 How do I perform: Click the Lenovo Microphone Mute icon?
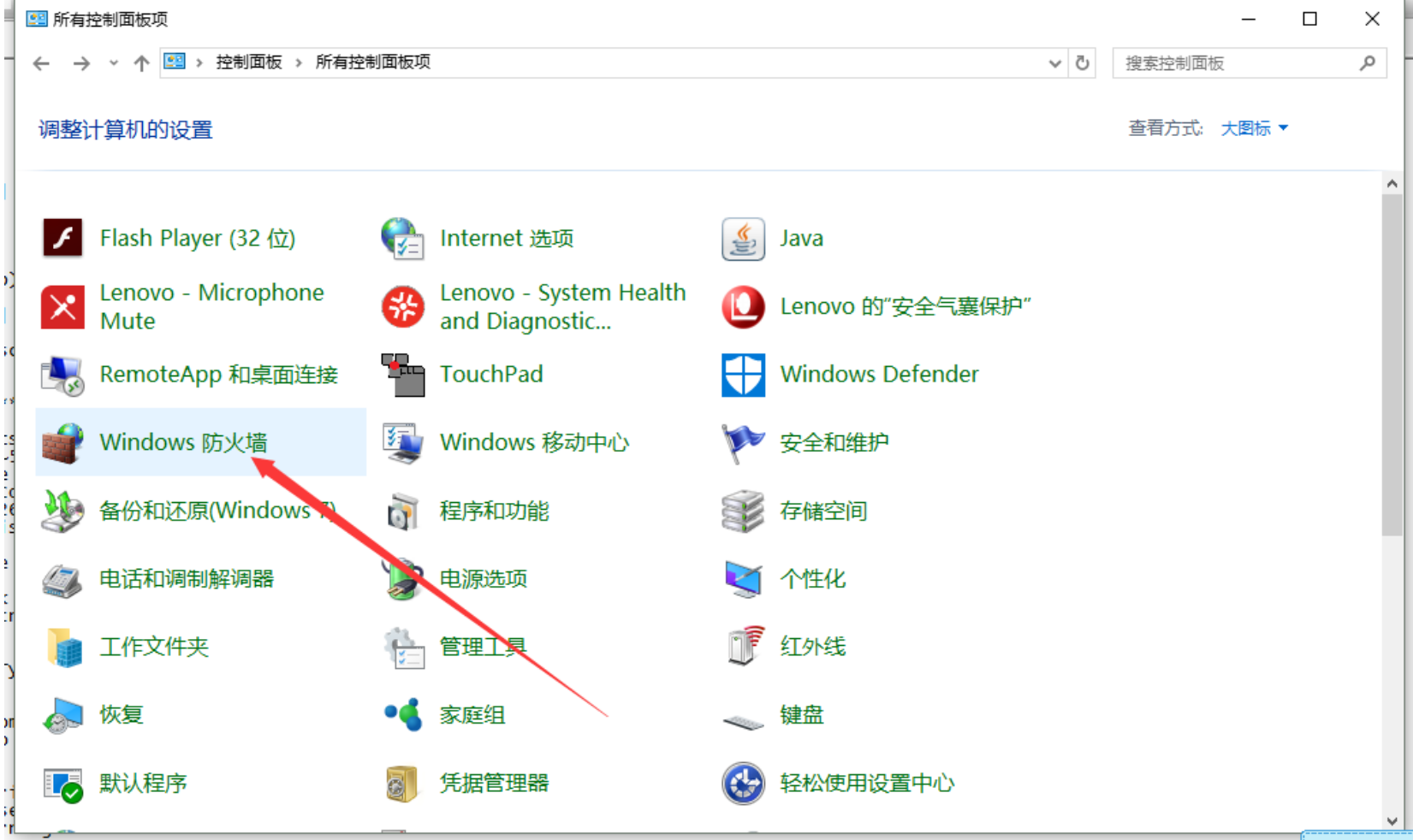pyautogui.click(x=62, y=306)
